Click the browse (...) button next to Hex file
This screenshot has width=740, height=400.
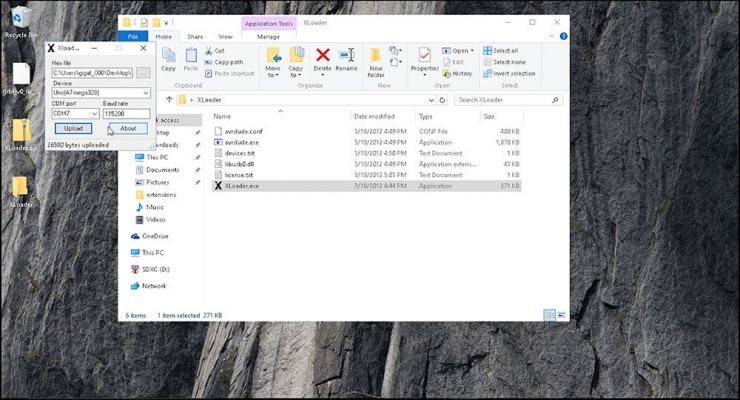point(143,73)
